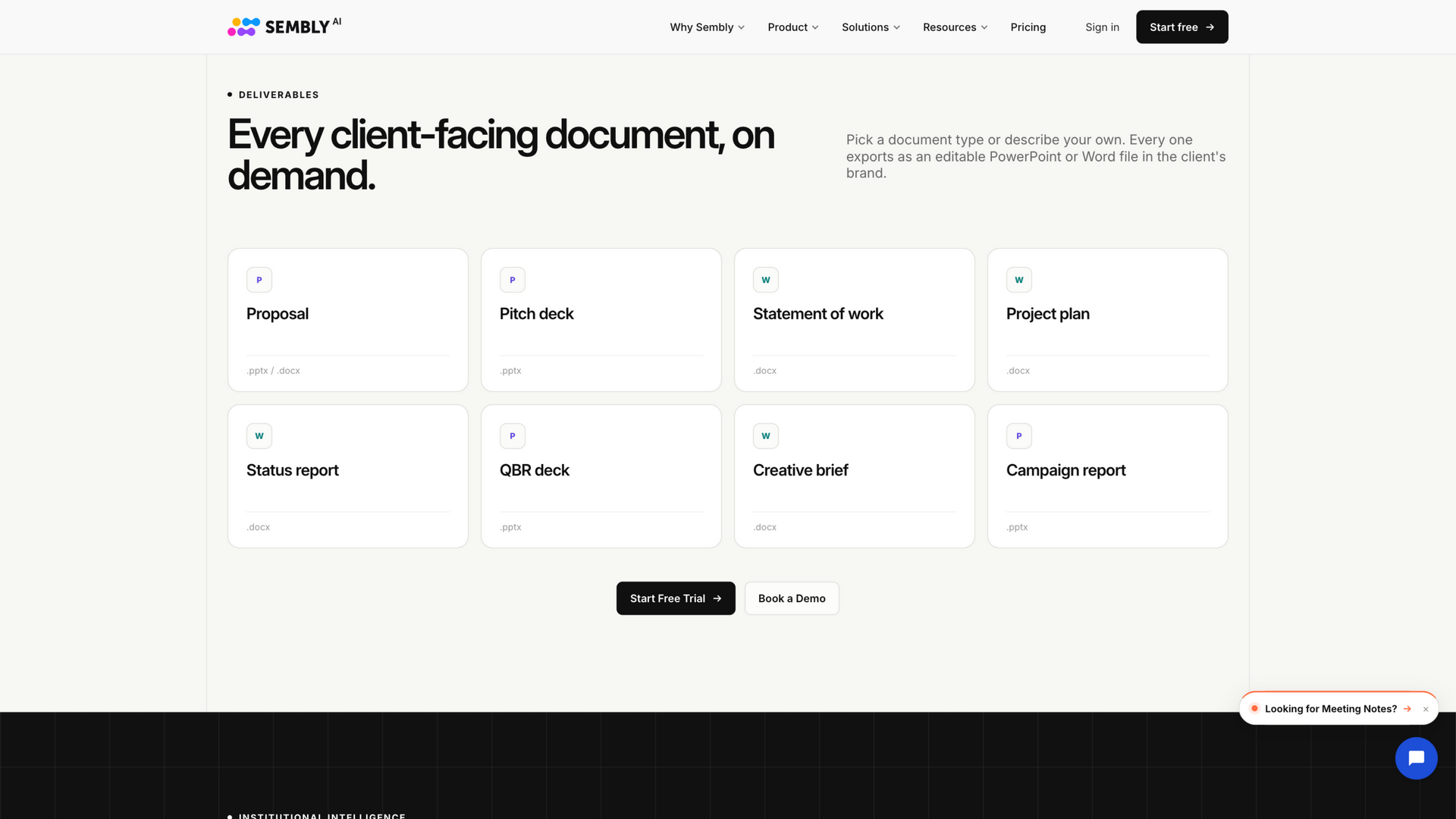The width and height of the screenshot is (1456, 819).
Task: Select the QBR deck card title
Action: tap(535, 470)
